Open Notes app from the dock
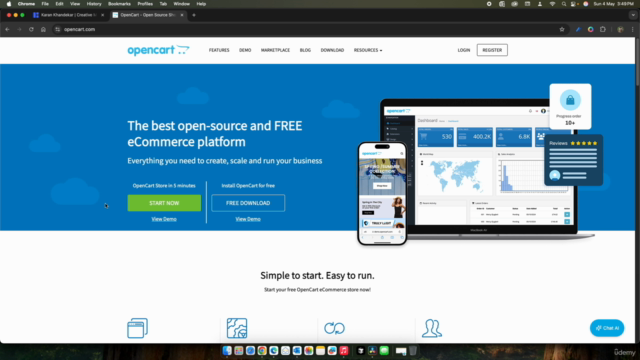Screen dimensions: 640x360 (320, 351)
